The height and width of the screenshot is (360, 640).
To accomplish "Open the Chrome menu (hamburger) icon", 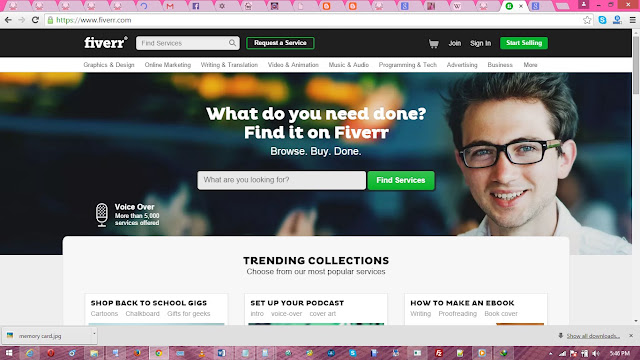I will 633,20.
